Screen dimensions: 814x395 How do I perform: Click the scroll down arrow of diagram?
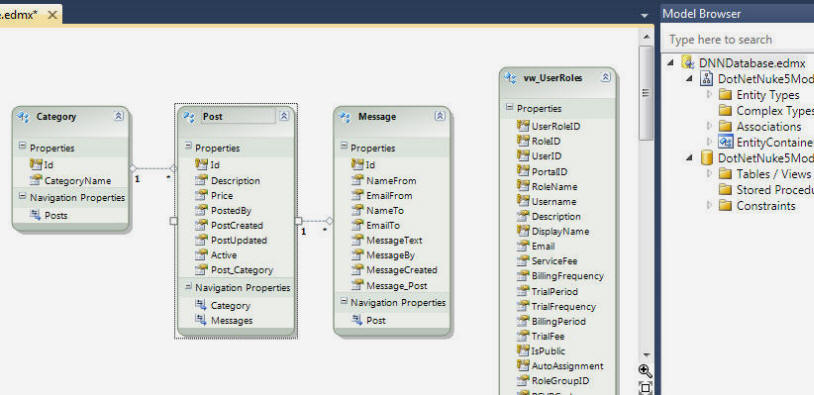(x=646, y=355)
